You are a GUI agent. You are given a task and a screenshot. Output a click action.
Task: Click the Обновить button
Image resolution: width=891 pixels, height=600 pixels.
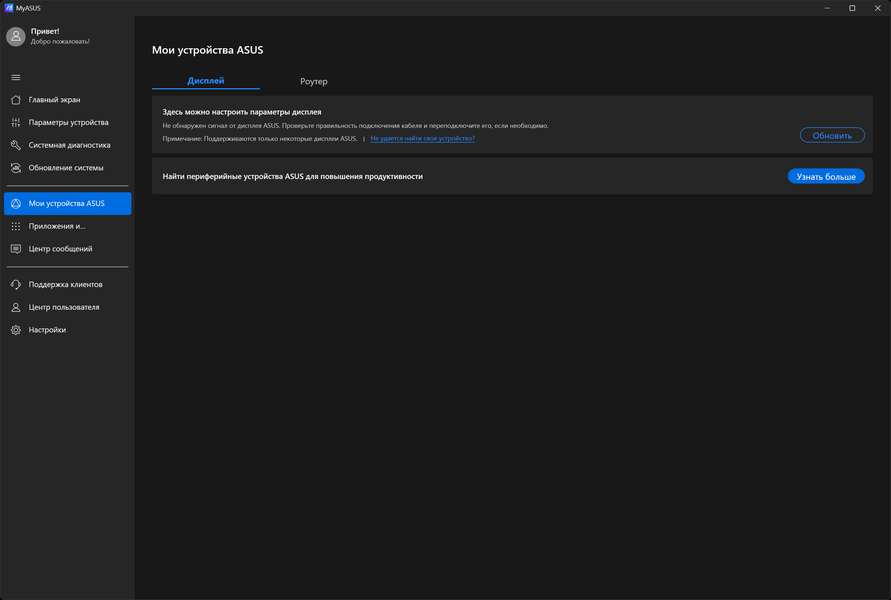(x=832, y=135)
